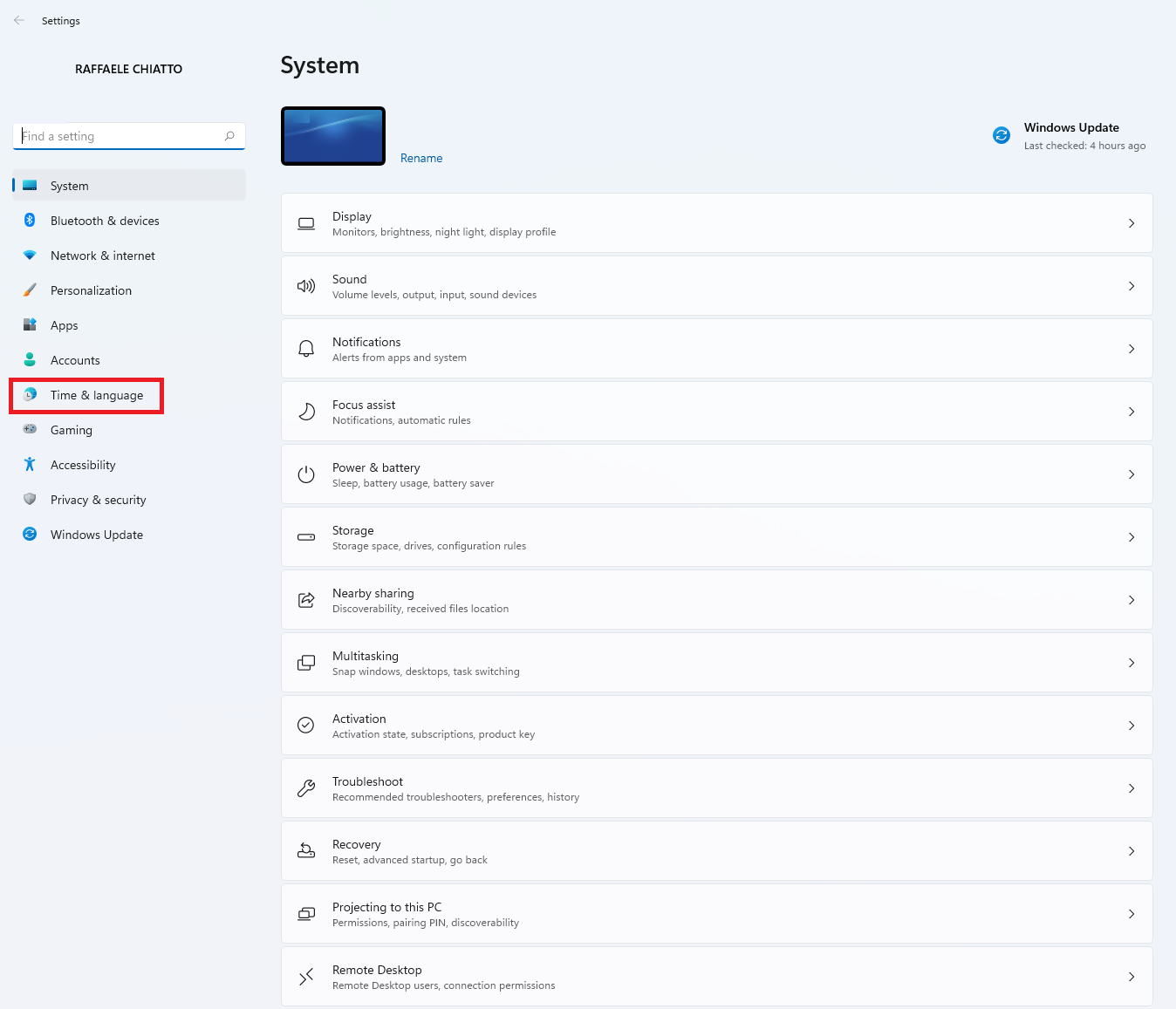Select Accessibility in sidebar
Viewport: 1176px width, 1009px height.
click(x=129, y=465)
